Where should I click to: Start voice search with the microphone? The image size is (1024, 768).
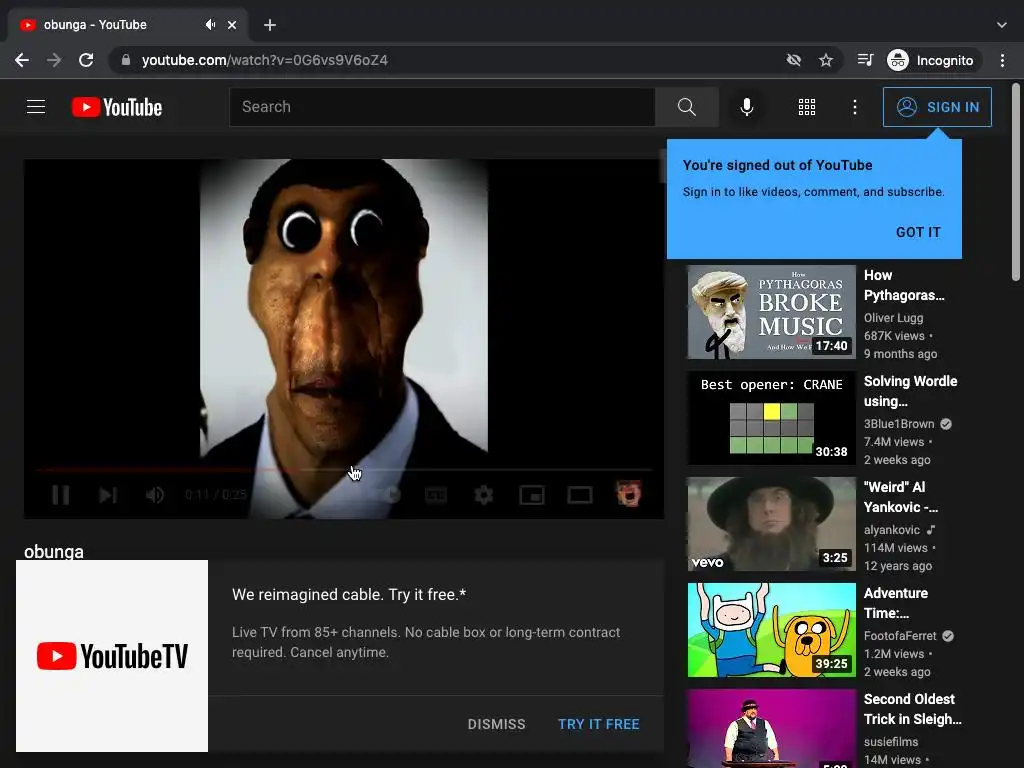pos(746,107)
